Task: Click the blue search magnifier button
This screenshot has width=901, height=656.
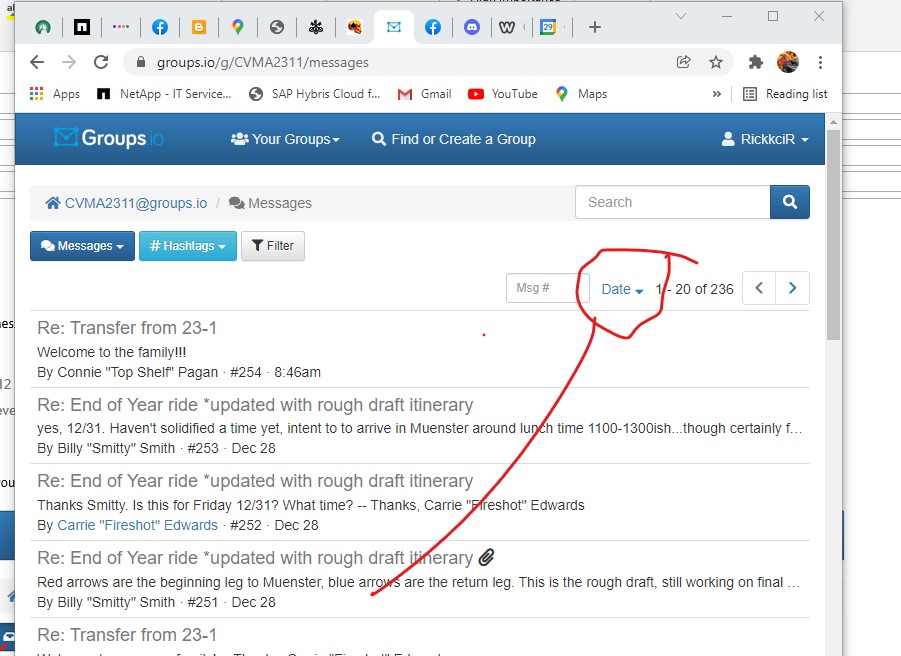Action: click(790, 202)
